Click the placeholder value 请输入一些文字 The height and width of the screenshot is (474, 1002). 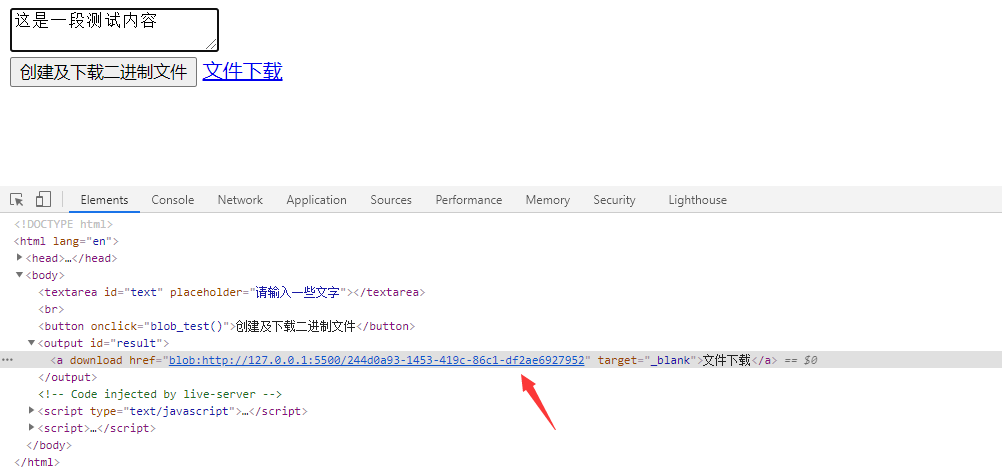297,293
